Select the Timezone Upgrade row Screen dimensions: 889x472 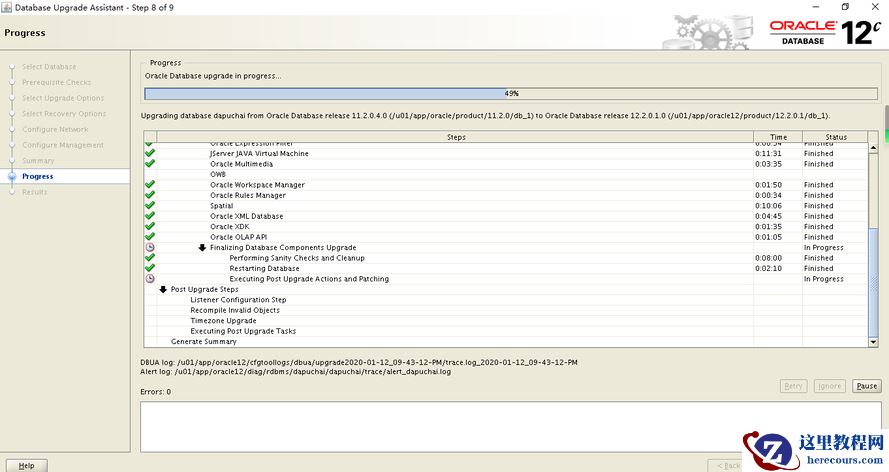coord(506,321)
